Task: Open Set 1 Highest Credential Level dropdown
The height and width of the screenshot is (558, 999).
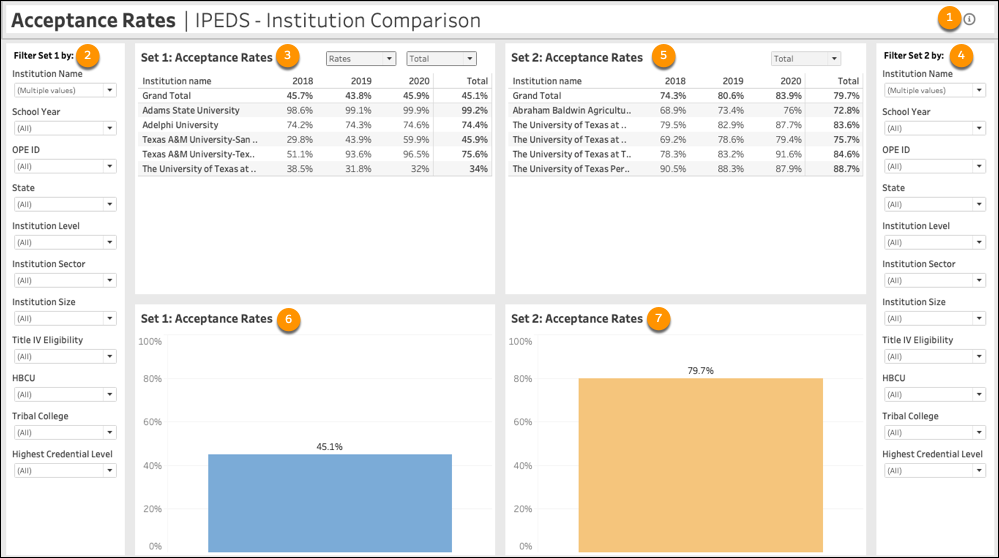Action: coord(64,471)
